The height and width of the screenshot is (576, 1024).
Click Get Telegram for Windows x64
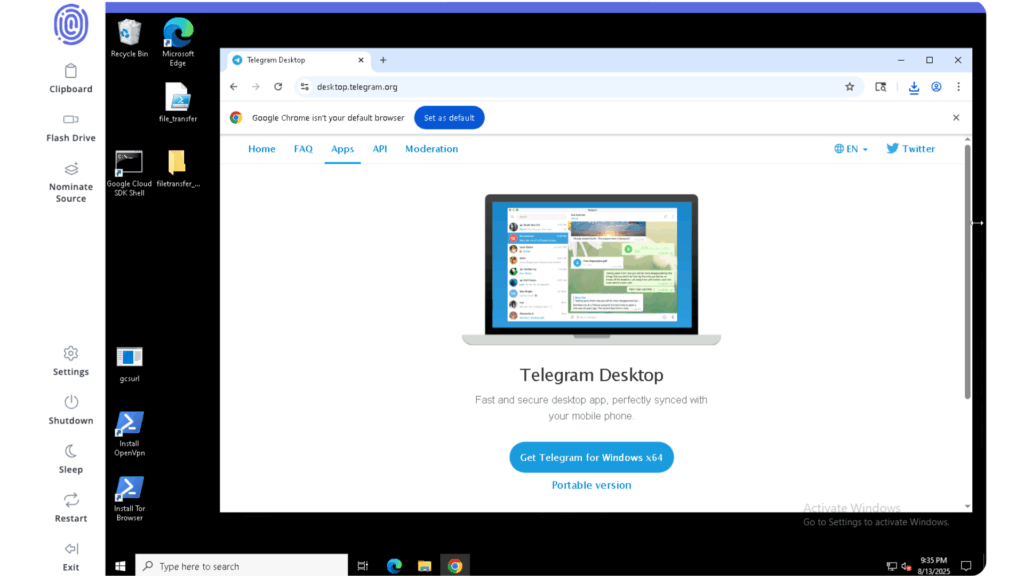click(592, 458)
